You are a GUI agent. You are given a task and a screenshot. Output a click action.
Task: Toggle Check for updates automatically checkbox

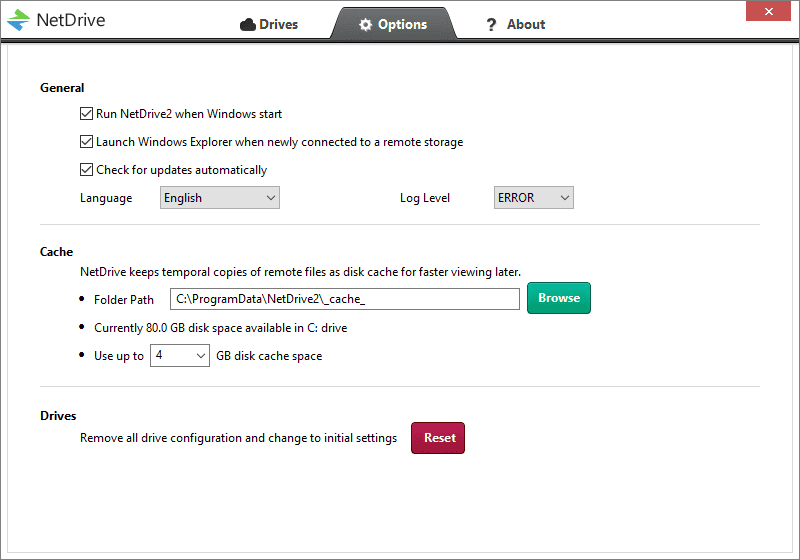point(86,170)
